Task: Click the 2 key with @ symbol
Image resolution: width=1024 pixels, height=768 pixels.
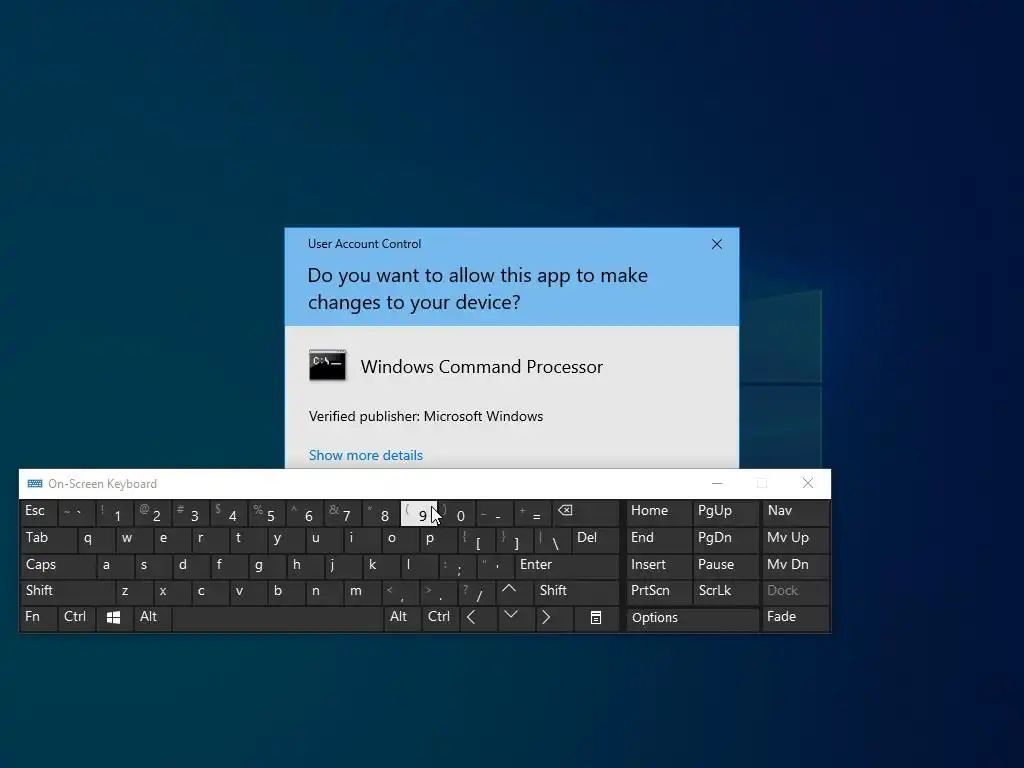Action: coord(152,513)
